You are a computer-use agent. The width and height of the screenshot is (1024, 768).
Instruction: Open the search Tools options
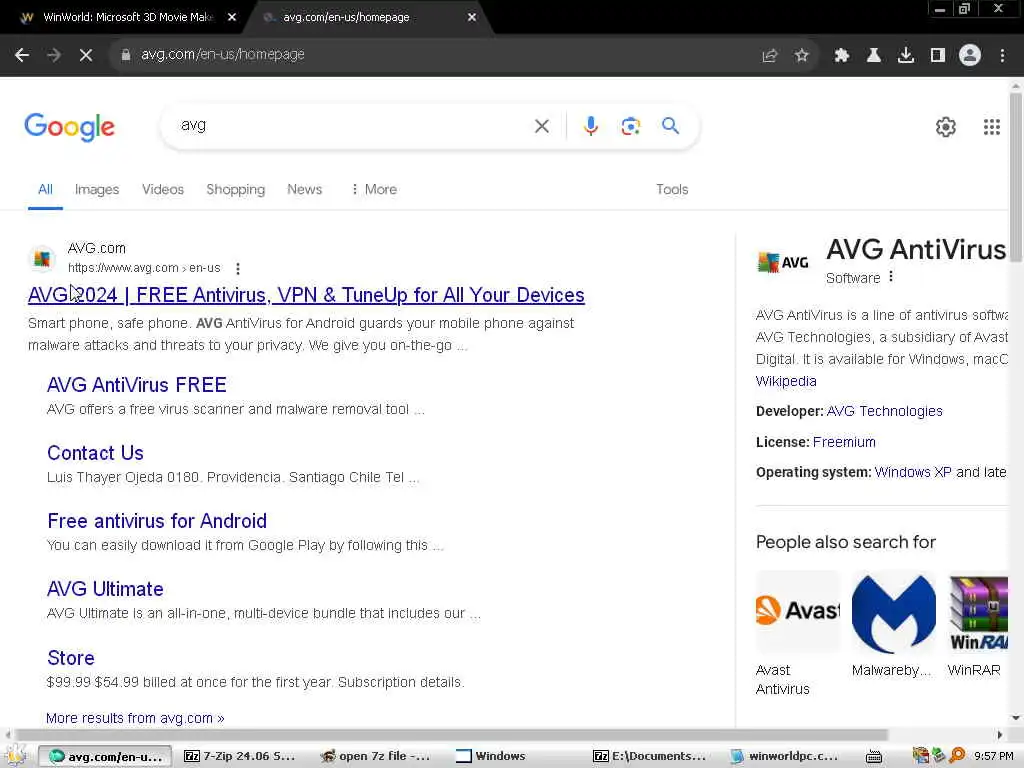[672, 189]
